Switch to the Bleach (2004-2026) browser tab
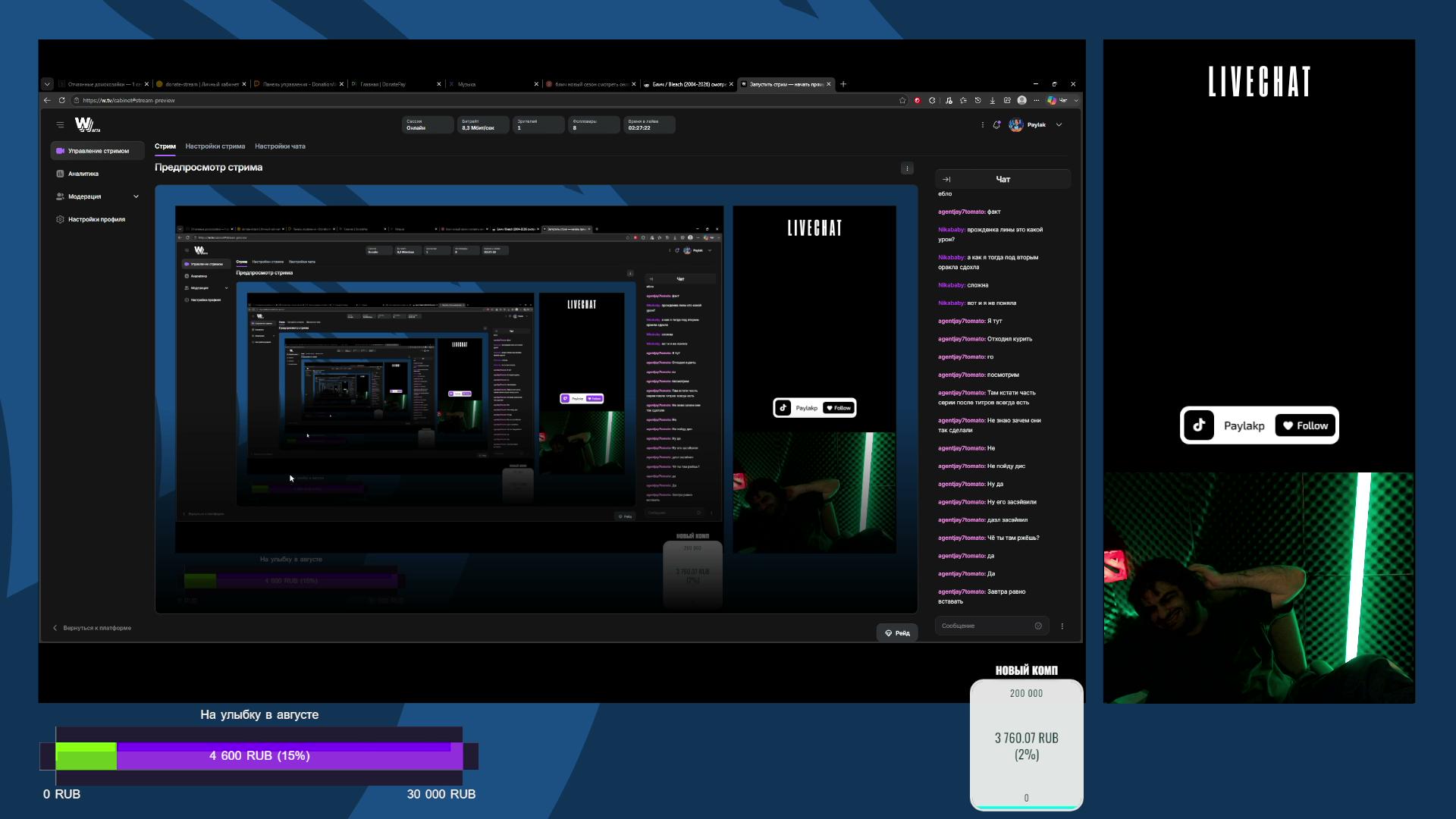 coord(688,84)
